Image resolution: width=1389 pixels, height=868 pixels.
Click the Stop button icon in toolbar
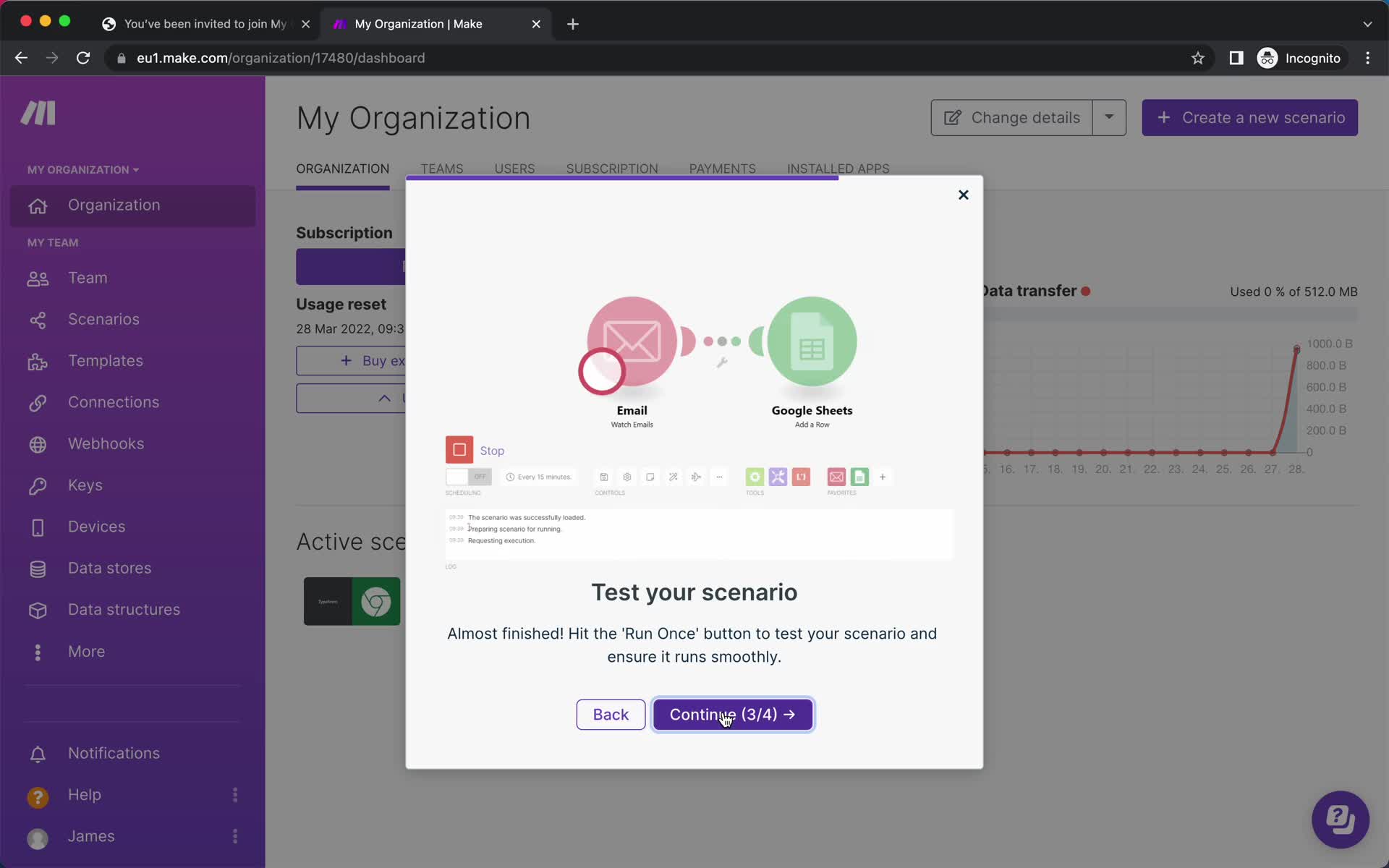click(x=459, y=449)
